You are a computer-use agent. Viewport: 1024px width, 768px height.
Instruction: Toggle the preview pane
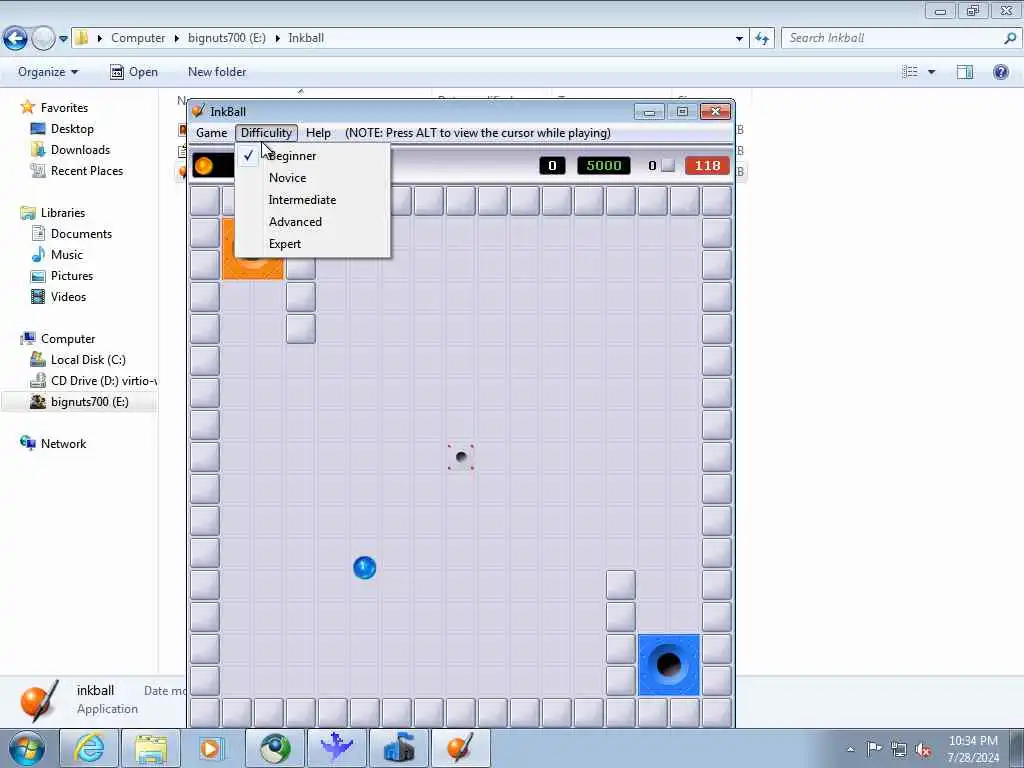(x=965, y=72)
